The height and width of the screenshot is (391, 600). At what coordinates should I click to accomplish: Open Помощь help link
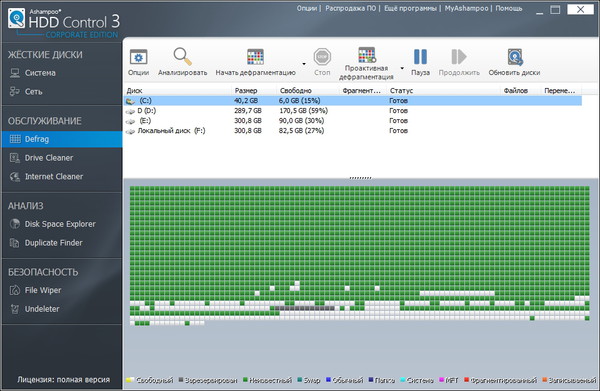[x=509, y=8]
